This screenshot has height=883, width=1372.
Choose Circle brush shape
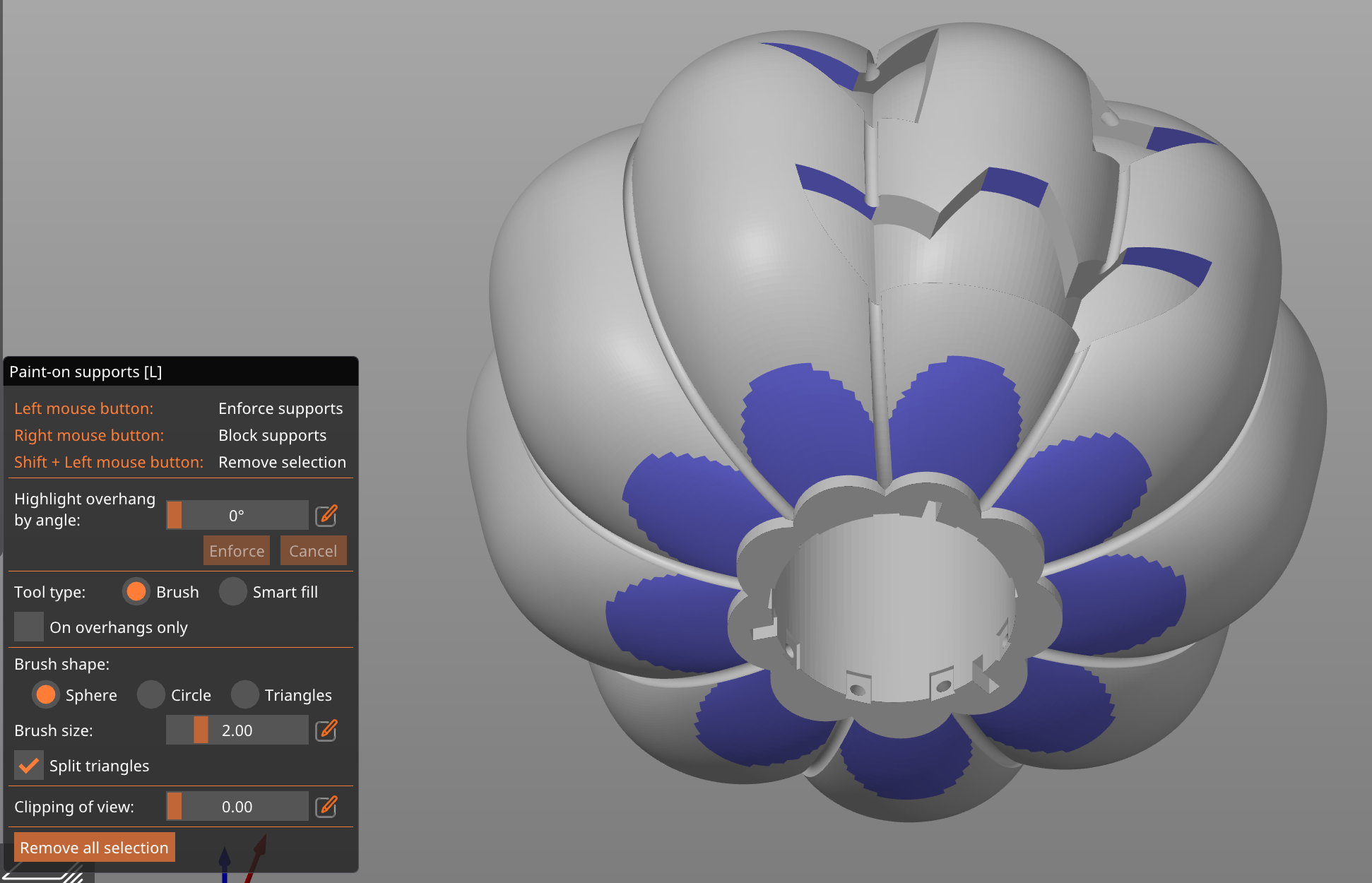tap(150, 694)
